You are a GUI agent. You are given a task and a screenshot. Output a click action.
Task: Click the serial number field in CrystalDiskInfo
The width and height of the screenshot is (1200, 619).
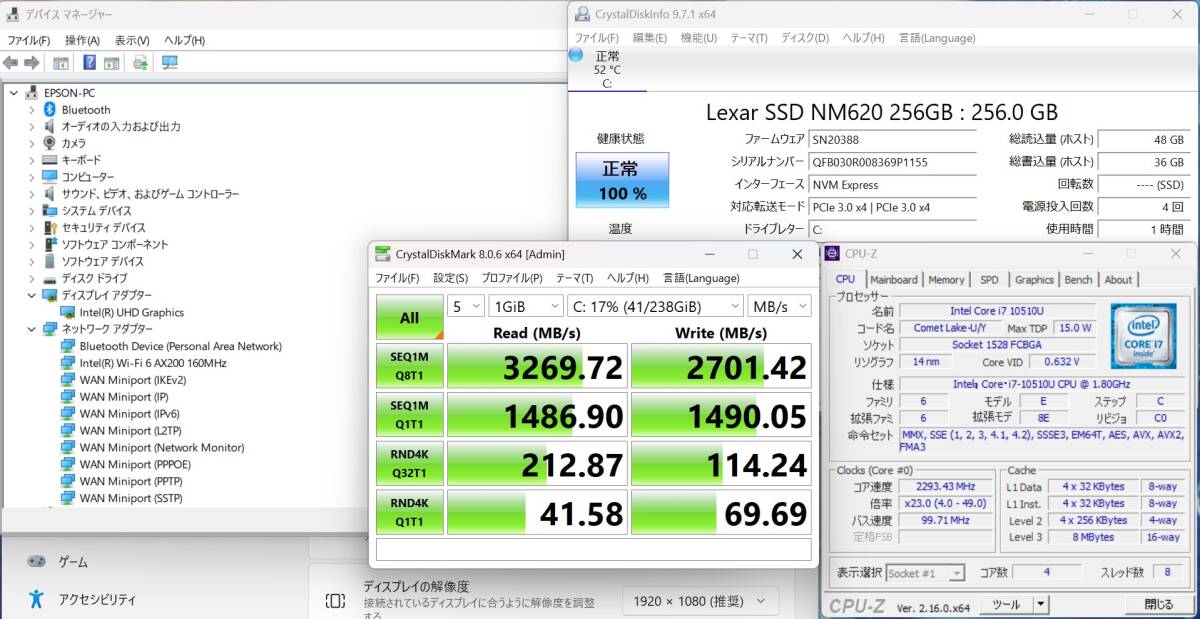(892, 162)
